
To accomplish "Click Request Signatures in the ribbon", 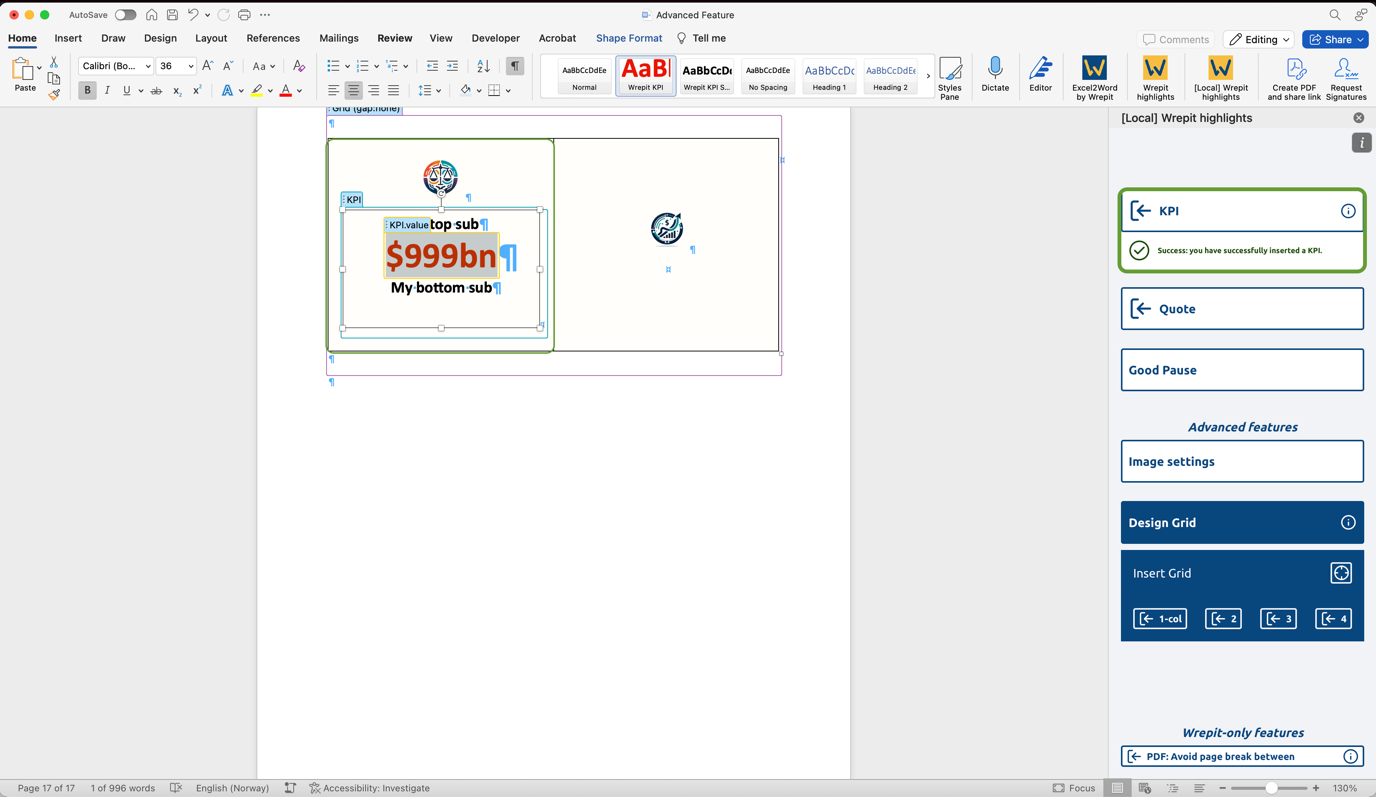I will coord(1346,78).
